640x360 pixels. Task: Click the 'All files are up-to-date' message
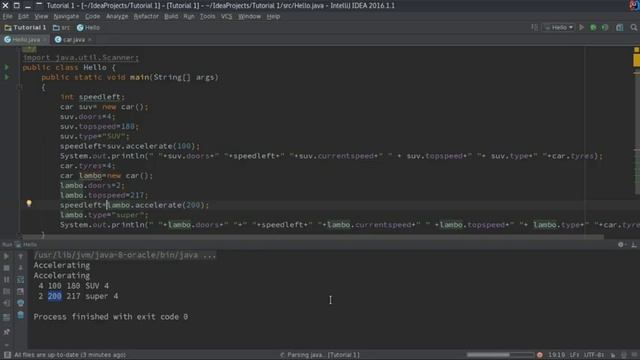(70, 355)
